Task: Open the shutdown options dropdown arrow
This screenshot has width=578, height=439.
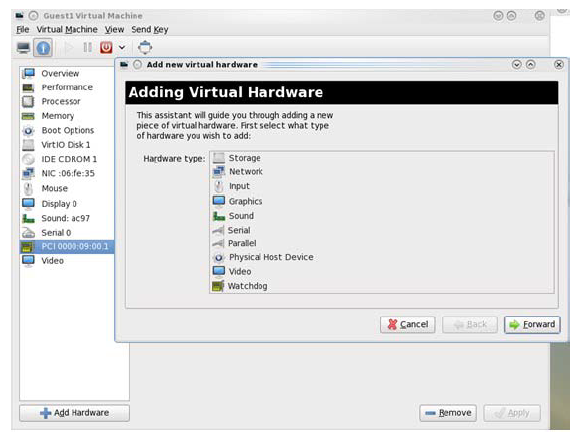Action: coord(122,48)
